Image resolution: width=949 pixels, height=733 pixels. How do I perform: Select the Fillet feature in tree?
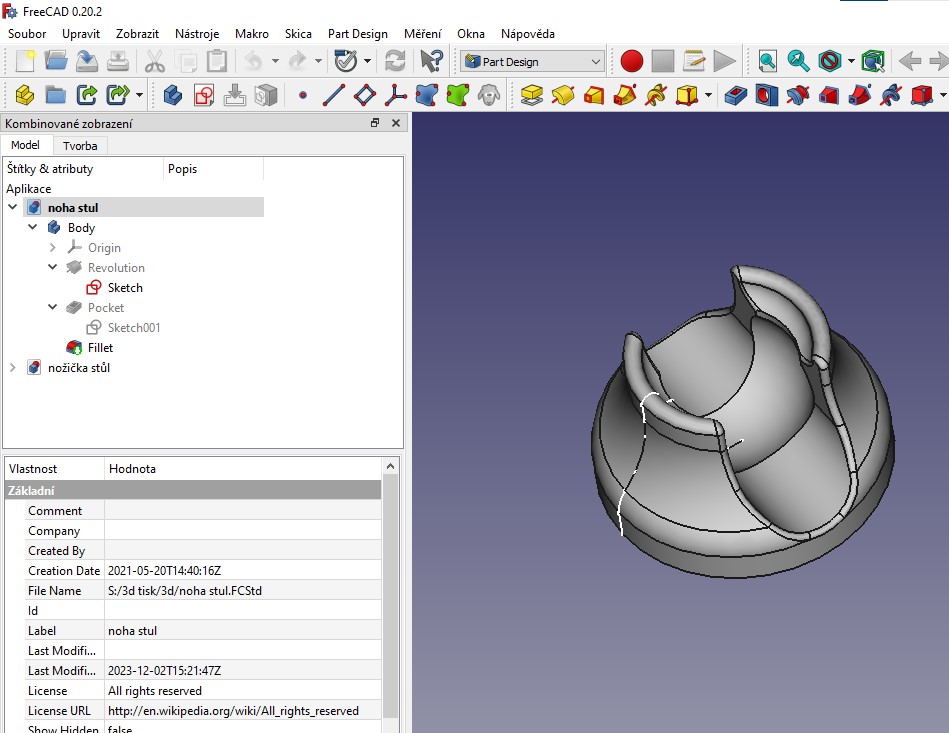tap(100, 348)
